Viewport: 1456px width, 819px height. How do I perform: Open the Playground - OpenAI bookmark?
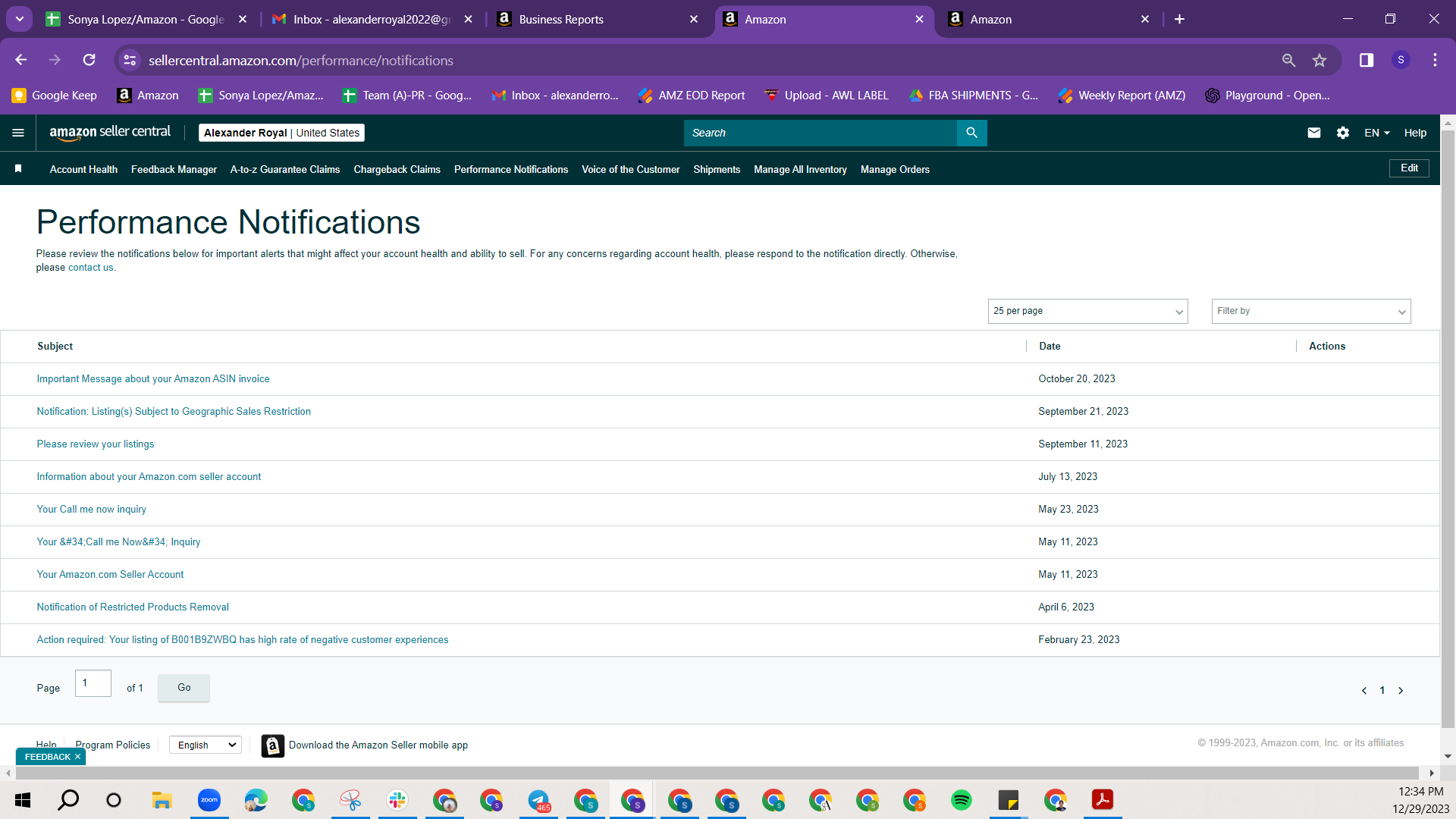tap(1268, 96)
